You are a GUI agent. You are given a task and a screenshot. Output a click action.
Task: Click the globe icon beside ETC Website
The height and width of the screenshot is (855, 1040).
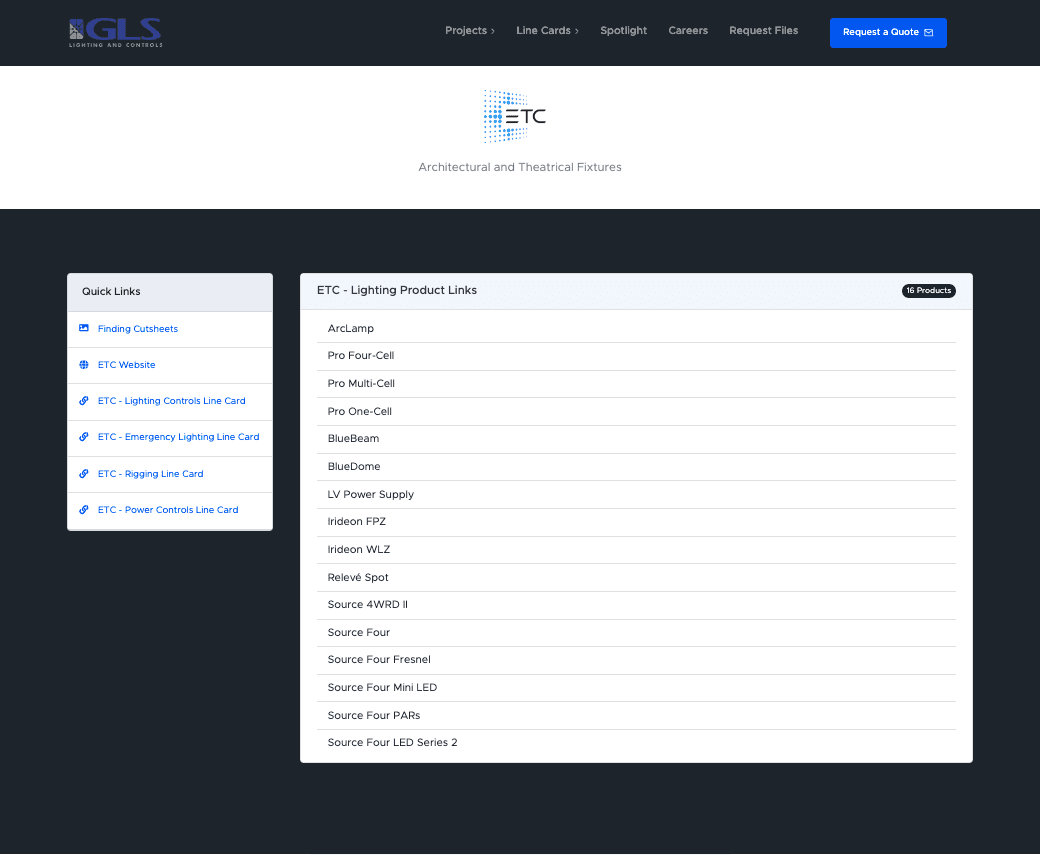tap(84, 365)
